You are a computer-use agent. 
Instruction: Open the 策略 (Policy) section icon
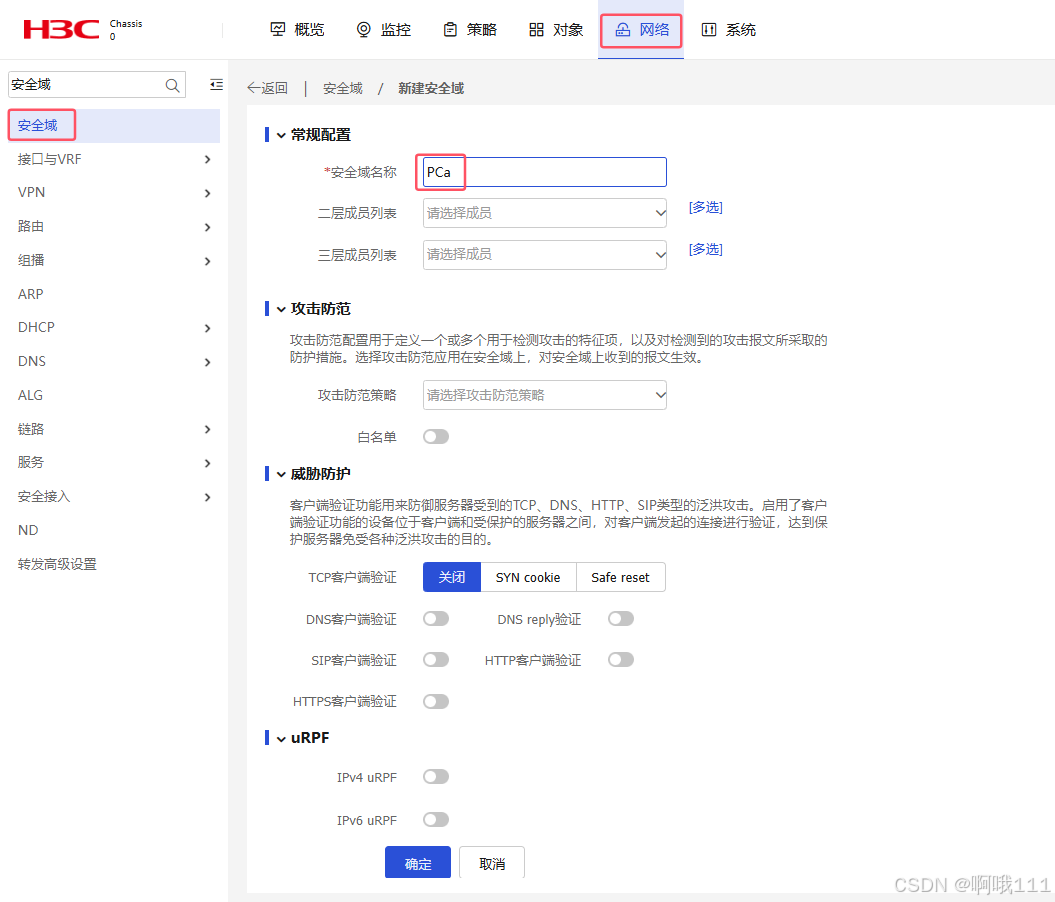[448, 29]
